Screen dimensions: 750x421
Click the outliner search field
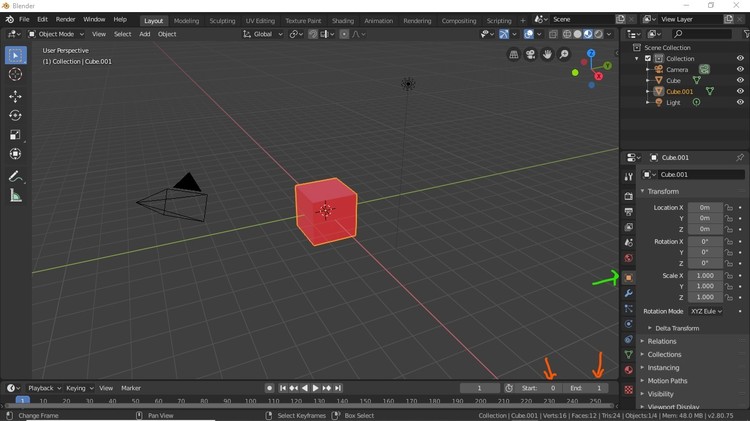702,34
